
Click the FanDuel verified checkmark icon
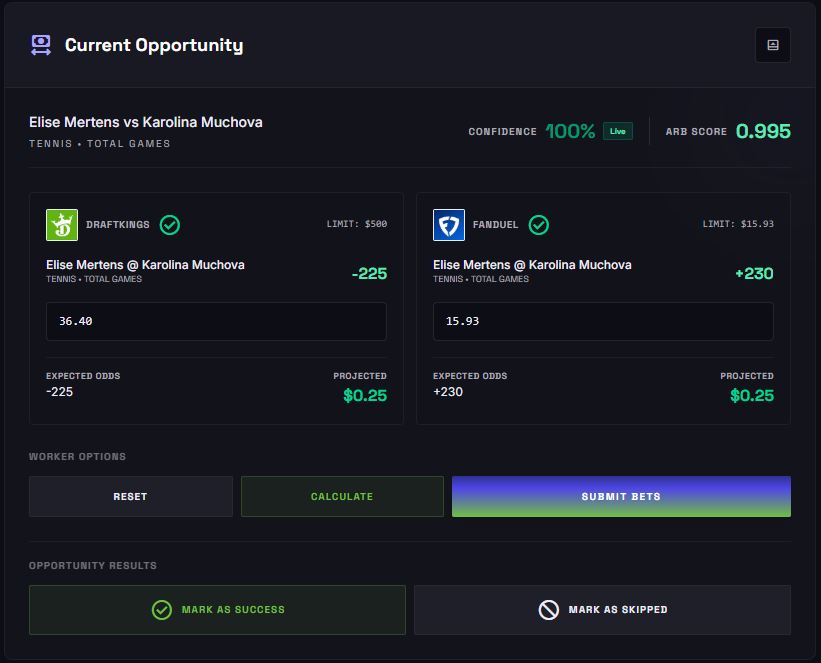point(539,225)
